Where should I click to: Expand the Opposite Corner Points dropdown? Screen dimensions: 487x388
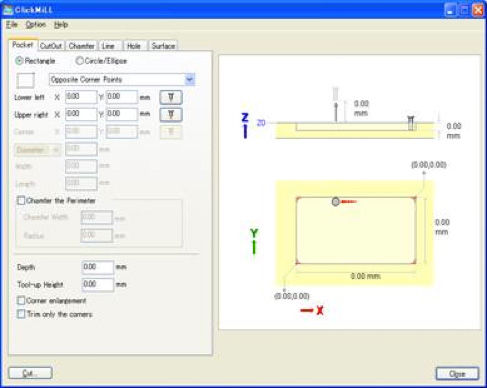190,80
